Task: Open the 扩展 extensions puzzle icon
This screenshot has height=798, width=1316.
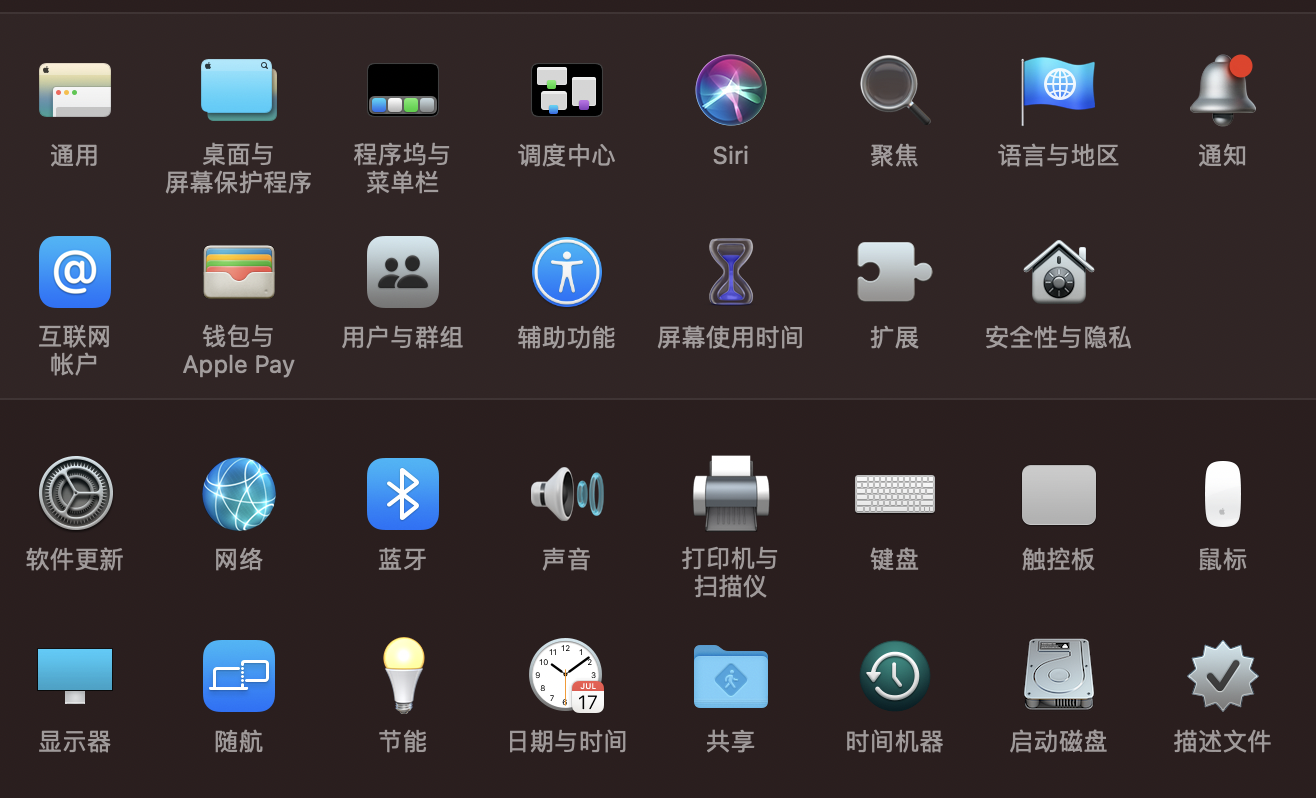Action: [895, 272]
